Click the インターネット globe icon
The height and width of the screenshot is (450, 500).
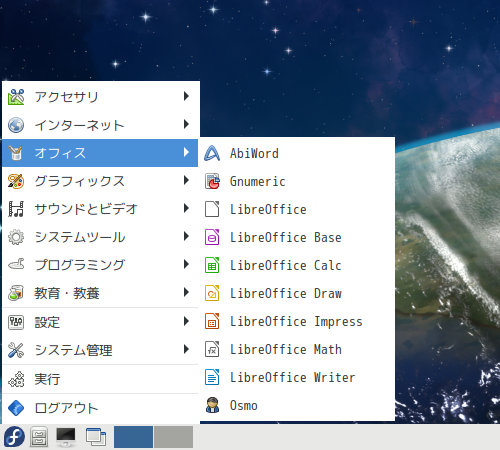click(x=16, y=125)
